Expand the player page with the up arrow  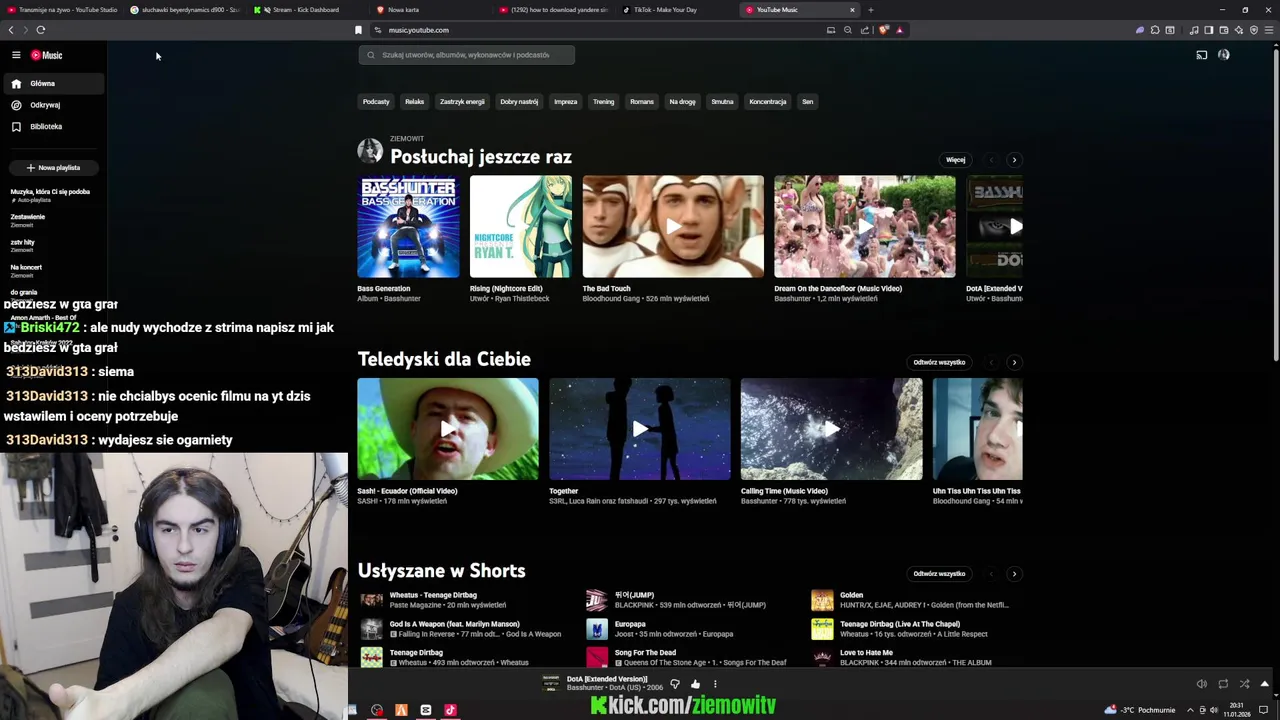click(1265, 684)
